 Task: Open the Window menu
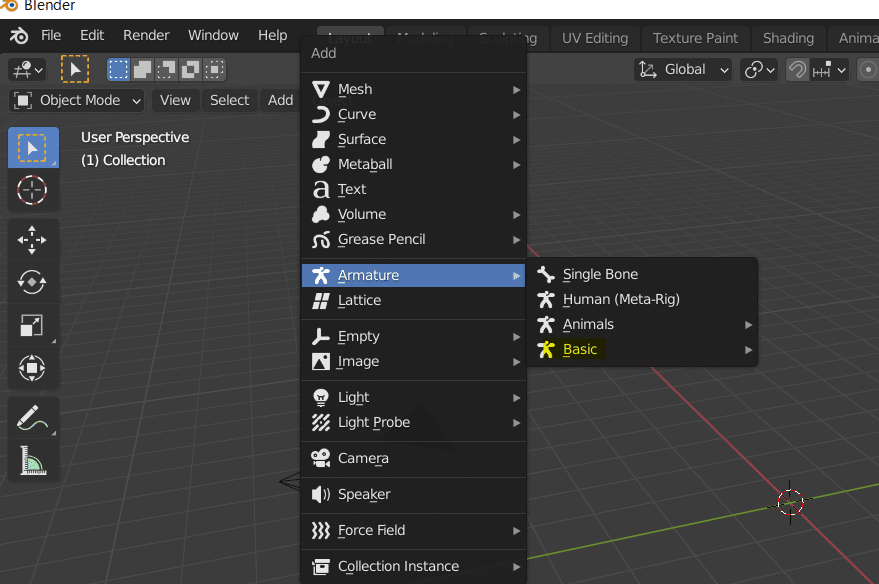coord(213,35)
